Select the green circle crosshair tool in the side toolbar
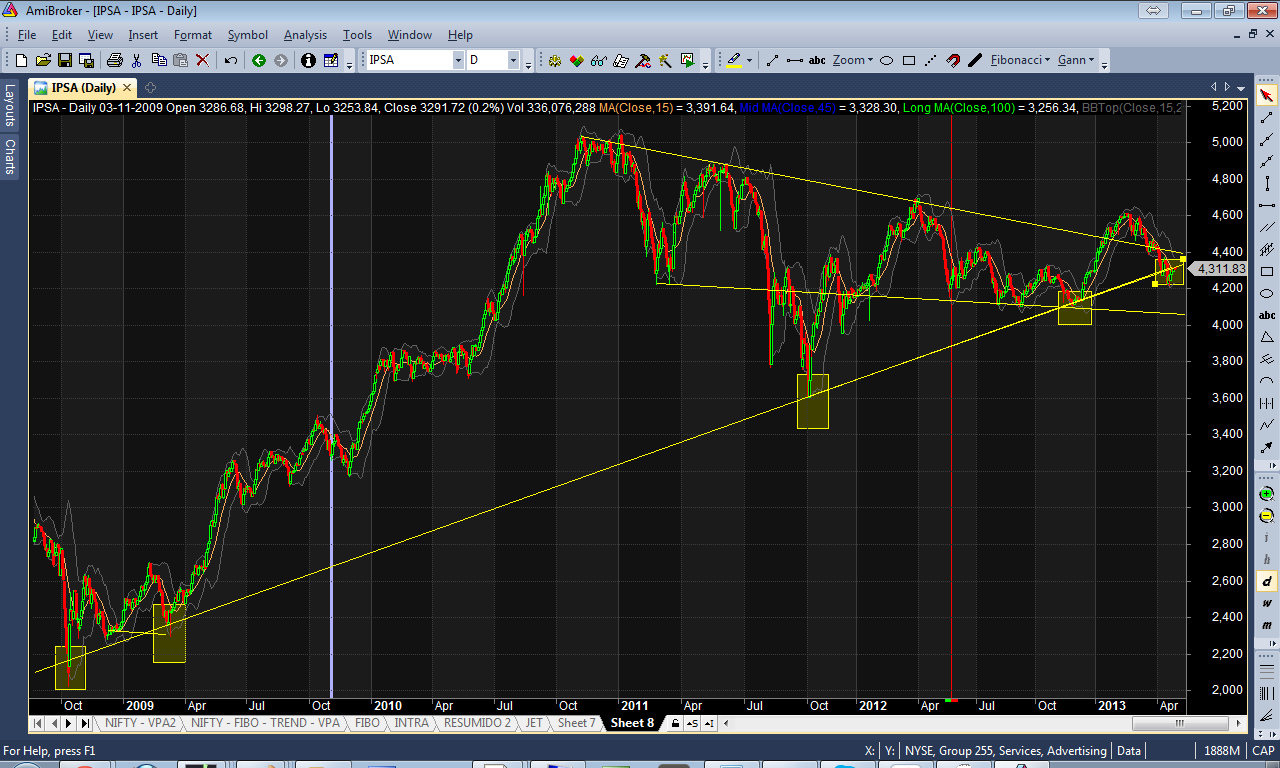This screenshot has width=1280, height=768. click(x=1267, y=494)
